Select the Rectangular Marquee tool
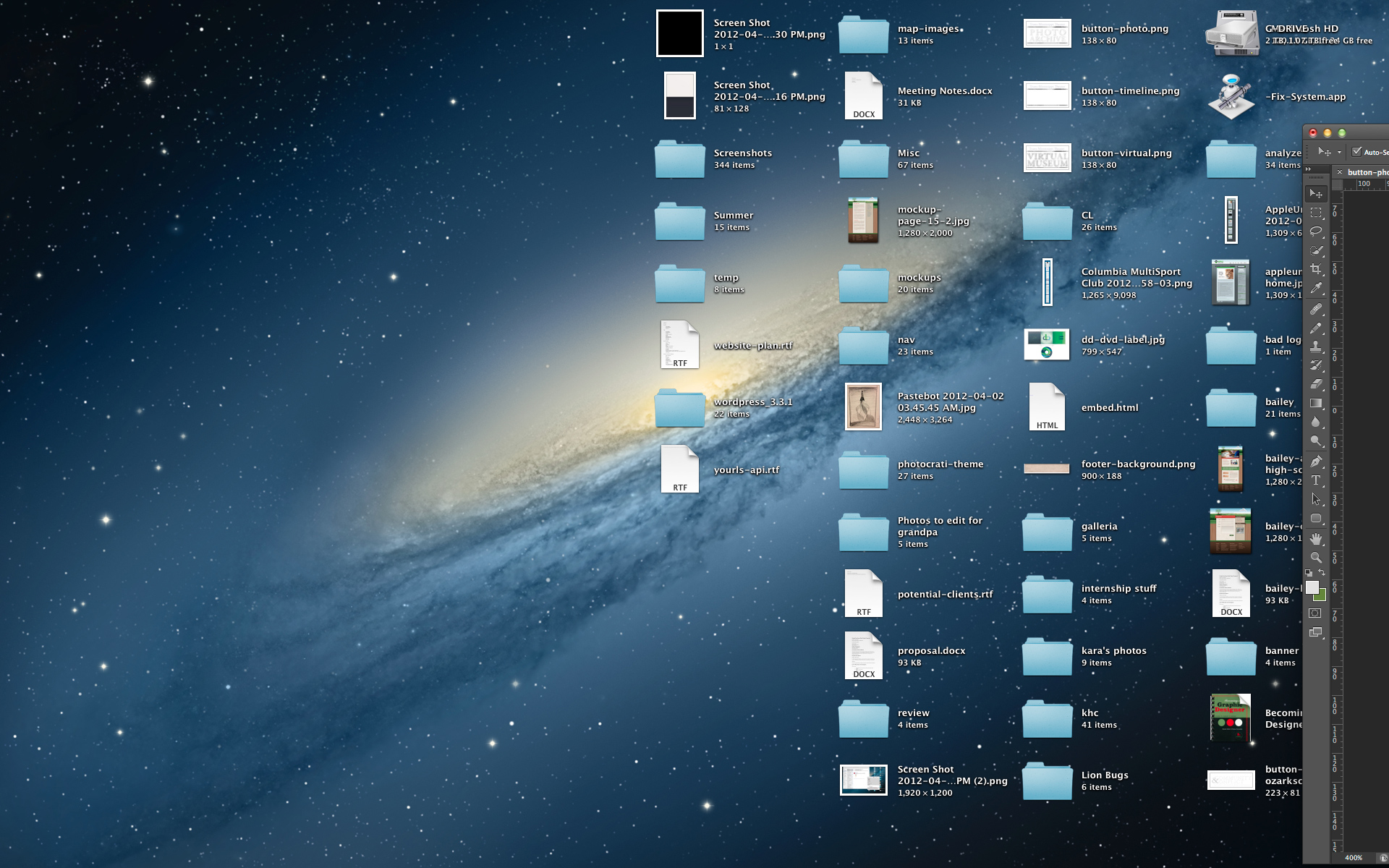The image size is (1389, 868). (1316, 213)
